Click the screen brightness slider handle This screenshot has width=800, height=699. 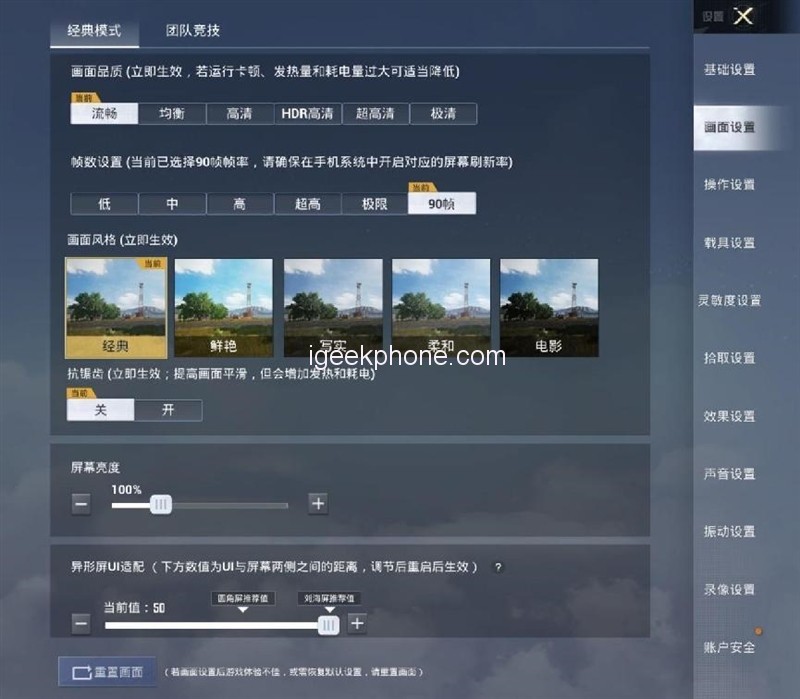(160, 505)
